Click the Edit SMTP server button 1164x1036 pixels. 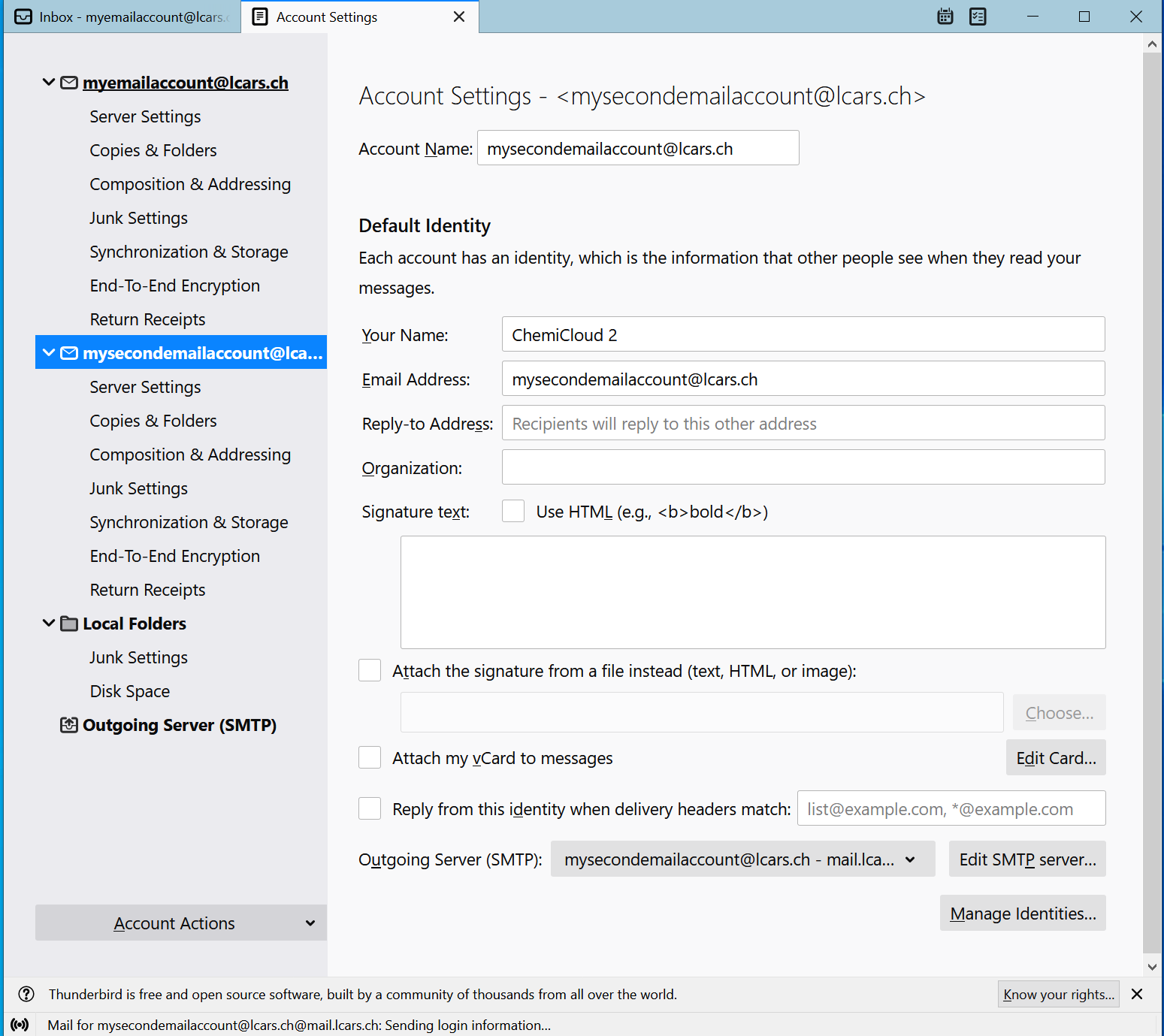pos(1026,859)
